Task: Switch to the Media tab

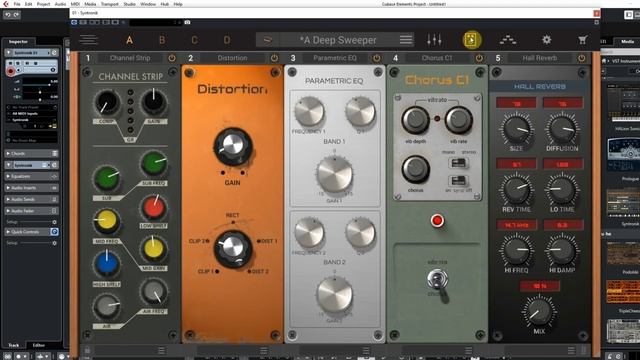Action: [627, 41]
